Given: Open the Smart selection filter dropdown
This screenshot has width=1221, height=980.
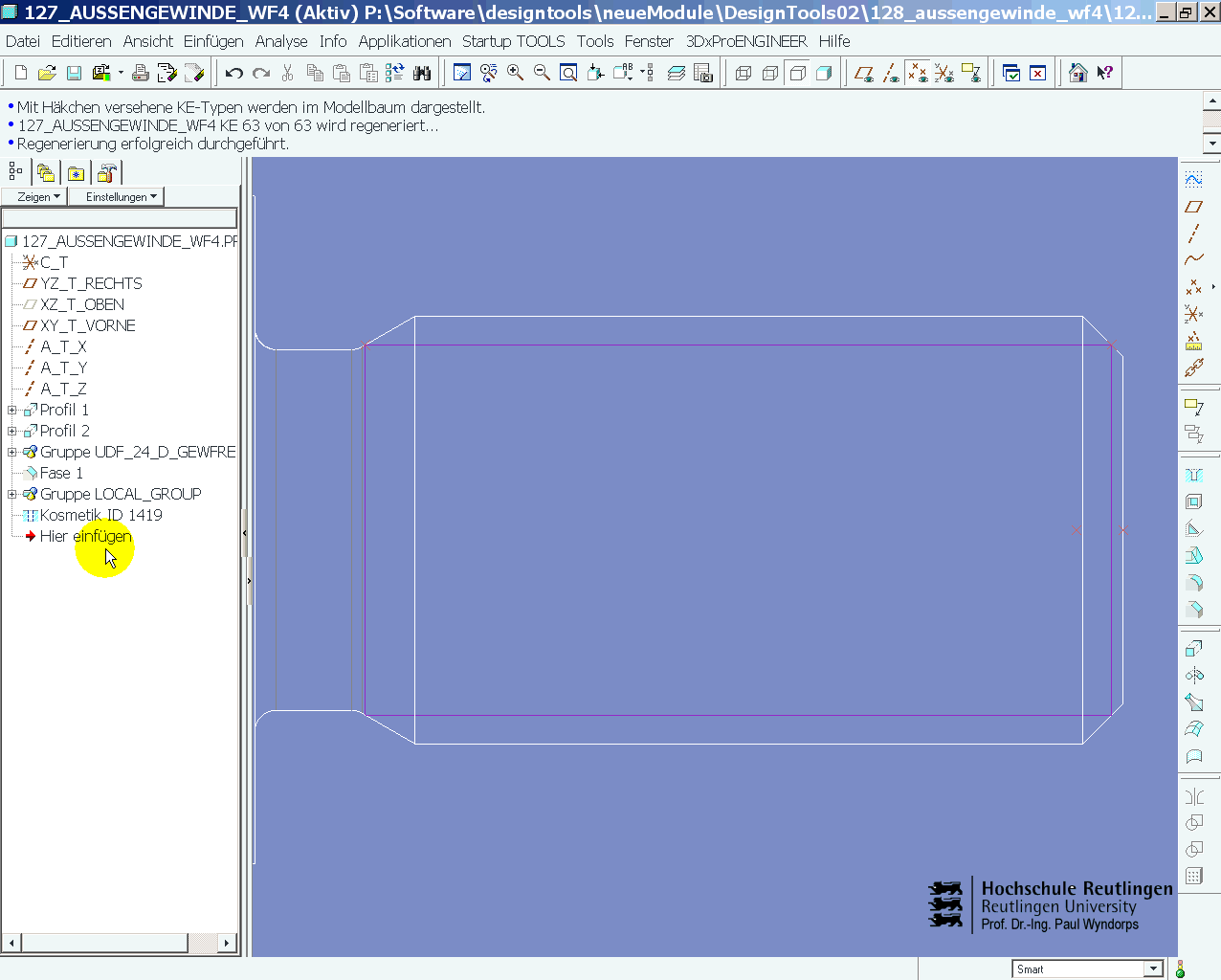Looking at the screenshot, I should (x=1153, y=969).
